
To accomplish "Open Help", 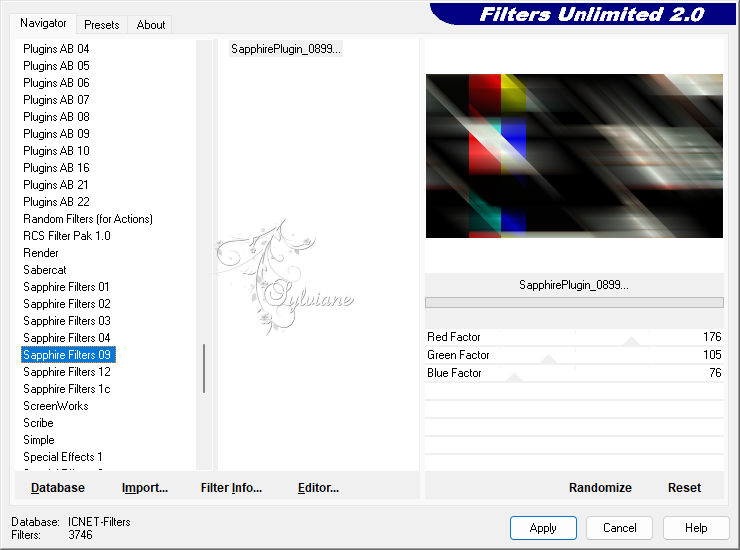I will click(x=696, y=527).
